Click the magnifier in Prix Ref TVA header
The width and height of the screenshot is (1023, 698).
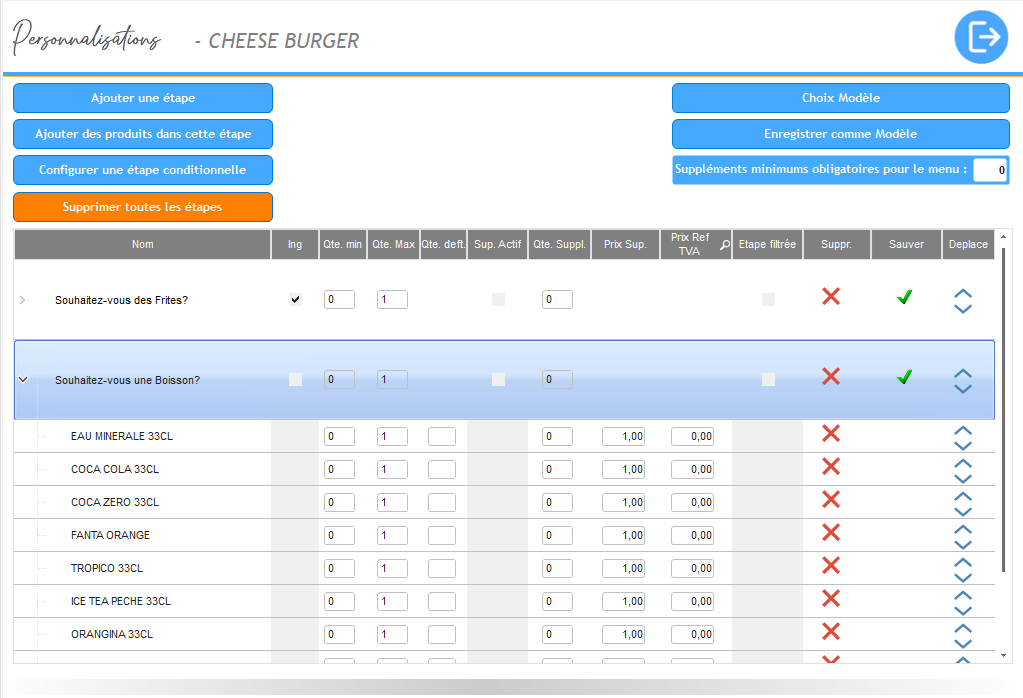724,244
